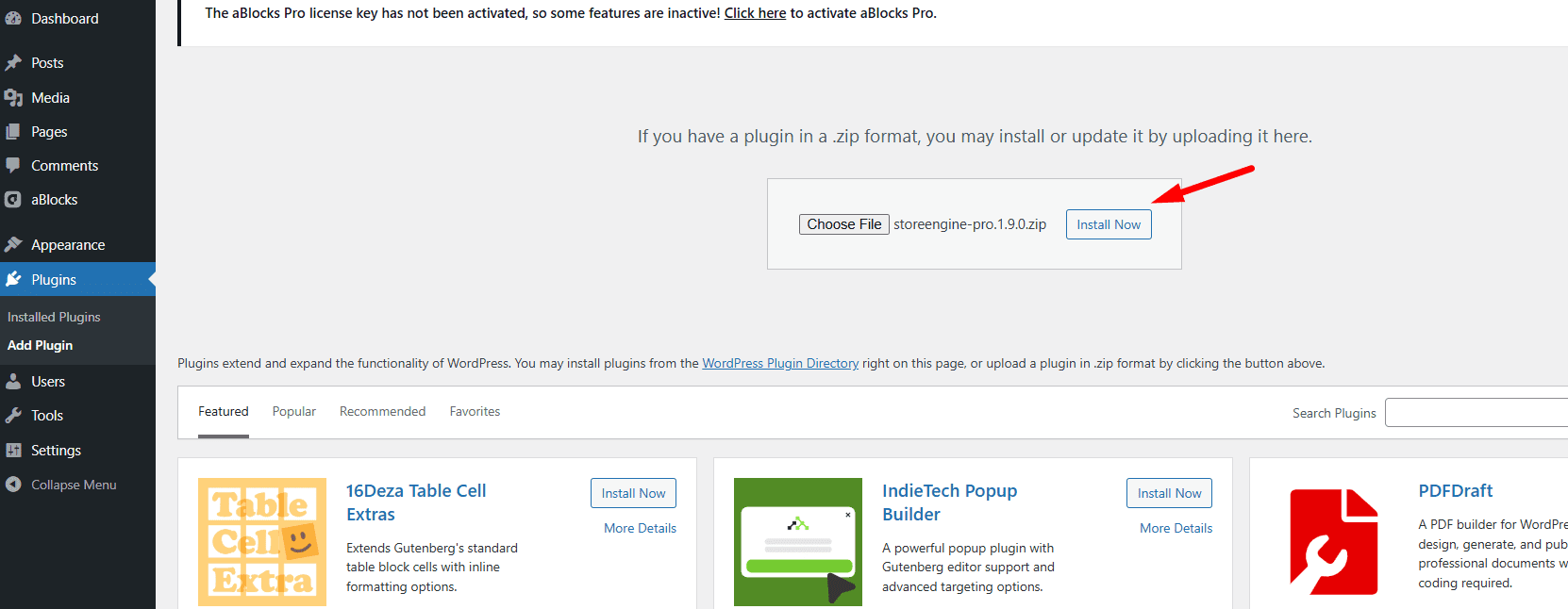Follow the 'Click here' activation link
Viewport: 1568px width, 609px height.
(755, 13)
